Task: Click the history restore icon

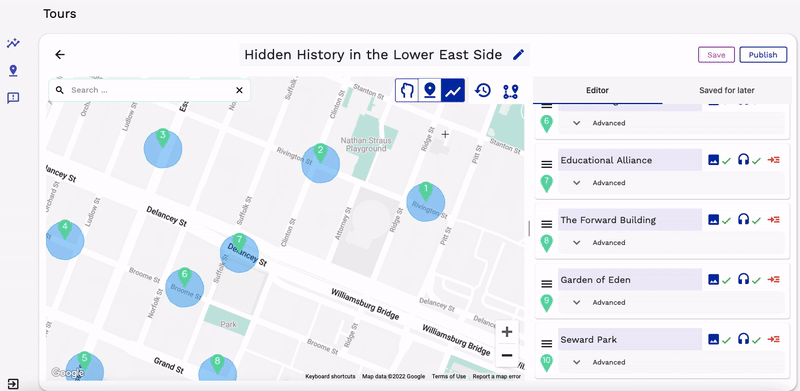Action: point(483,90)
